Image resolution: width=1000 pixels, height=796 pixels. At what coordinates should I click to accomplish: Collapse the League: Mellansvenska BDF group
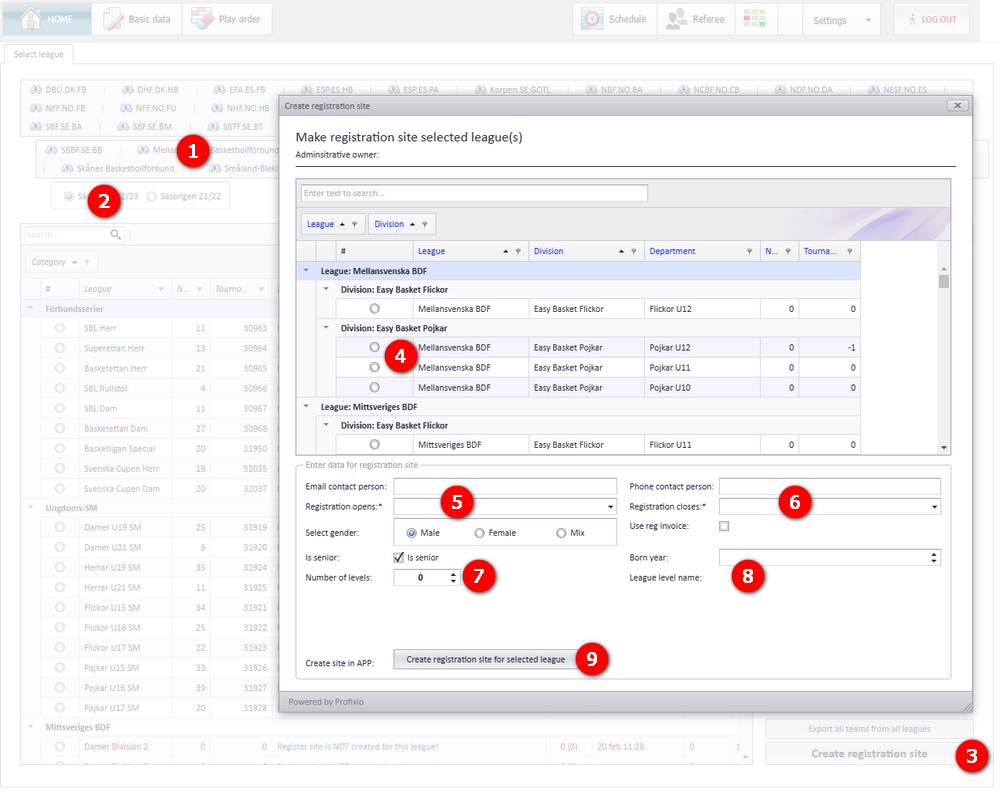click(x=306, y=271)
